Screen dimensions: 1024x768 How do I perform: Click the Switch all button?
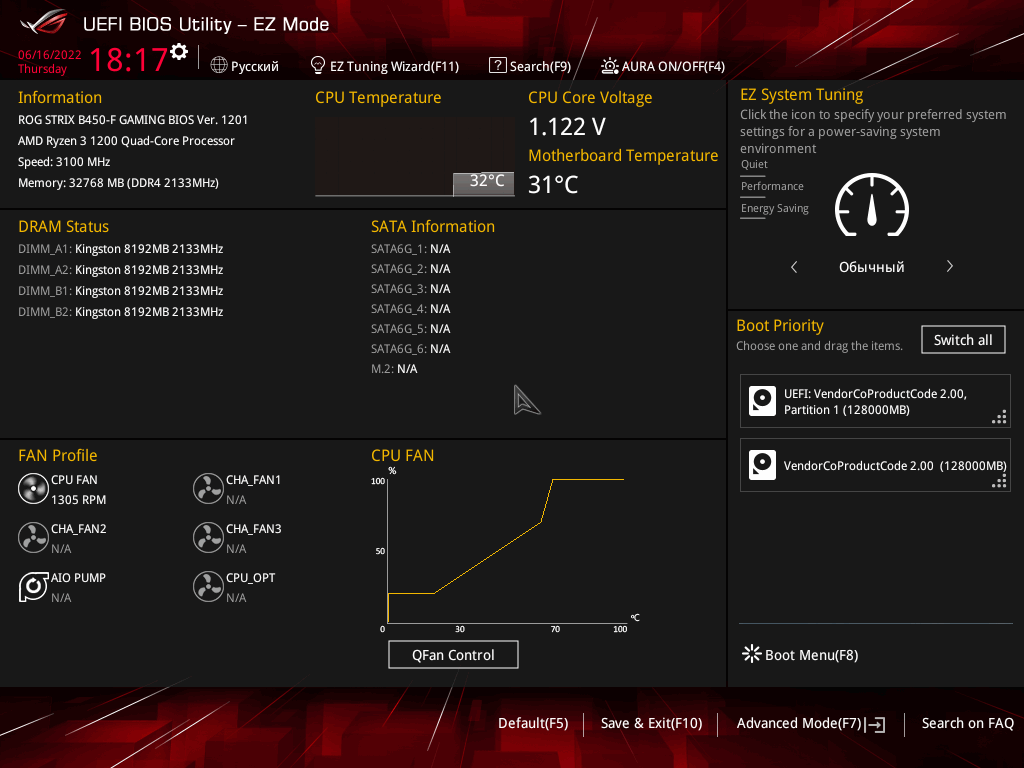[963, 340]
